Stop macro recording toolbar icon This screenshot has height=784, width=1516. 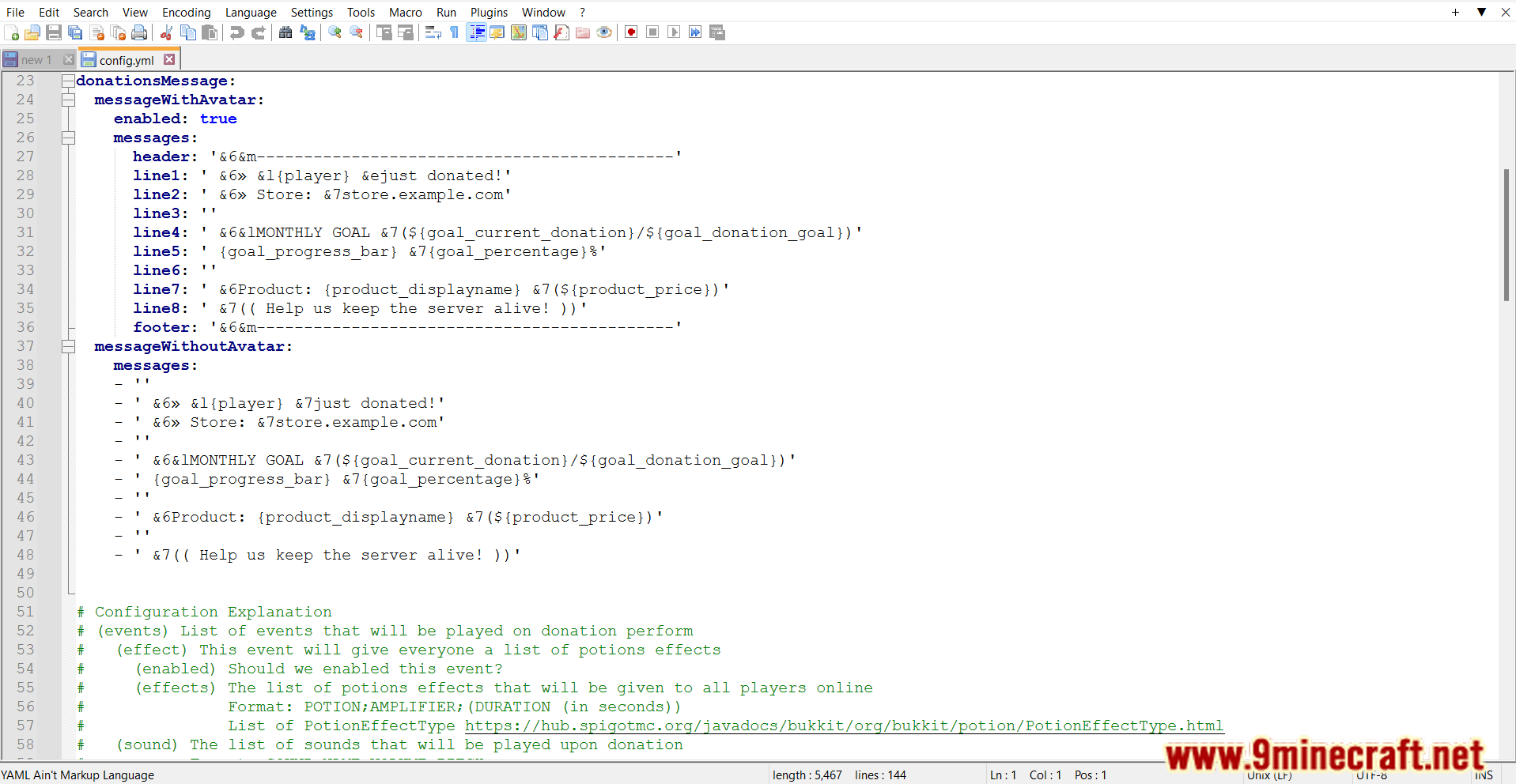tap(652, 32)
